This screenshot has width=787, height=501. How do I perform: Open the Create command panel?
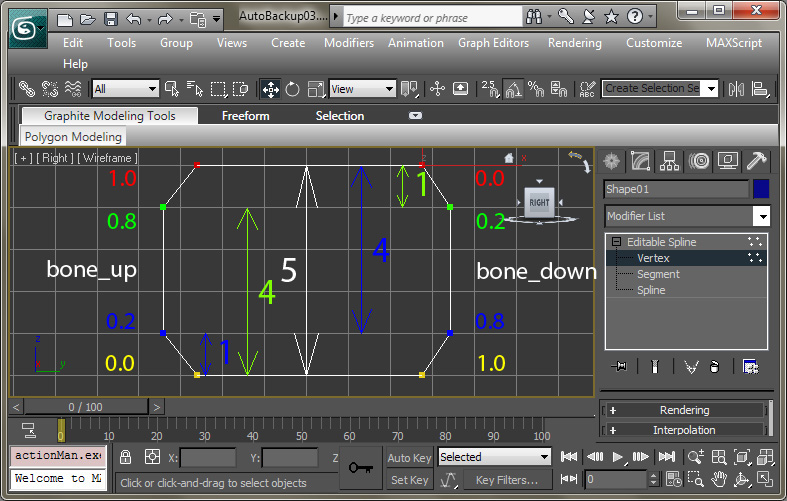[x=611, y=161]
